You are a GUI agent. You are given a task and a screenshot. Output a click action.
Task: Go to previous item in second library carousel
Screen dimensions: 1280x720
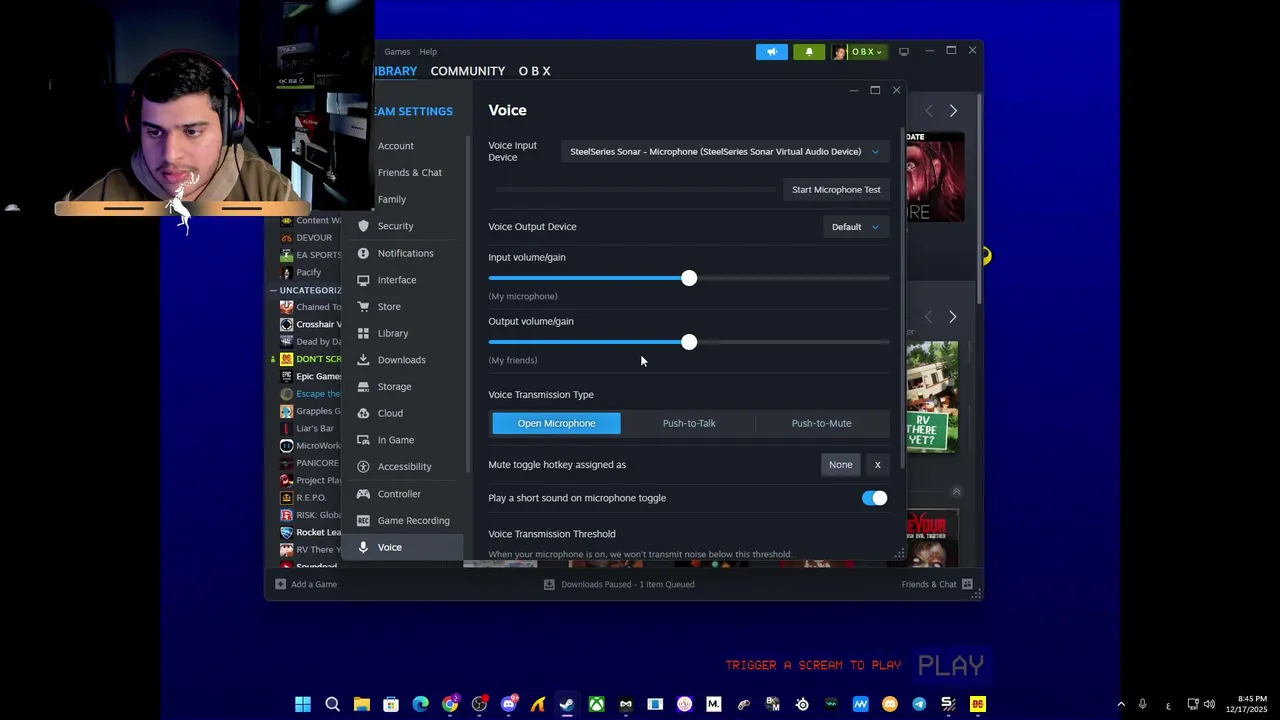point(928,317)
